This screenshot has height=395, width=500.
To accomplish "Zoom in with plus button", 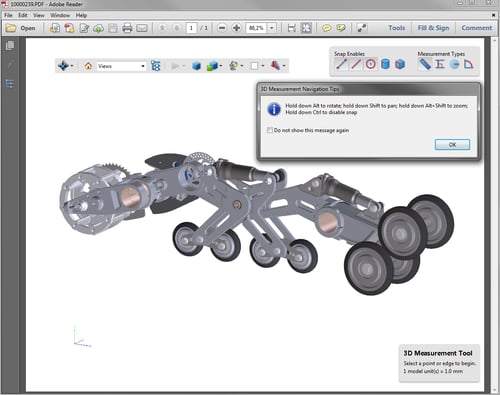I will 236,28.
